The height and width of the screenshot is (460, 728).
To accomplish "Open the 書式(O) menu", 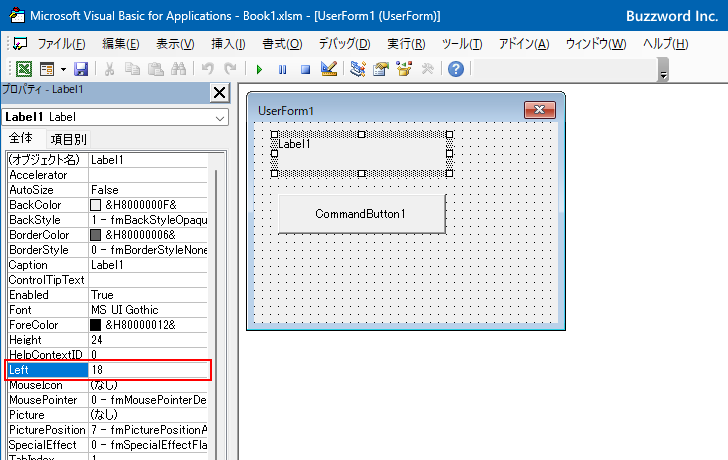I will point(282,44).
